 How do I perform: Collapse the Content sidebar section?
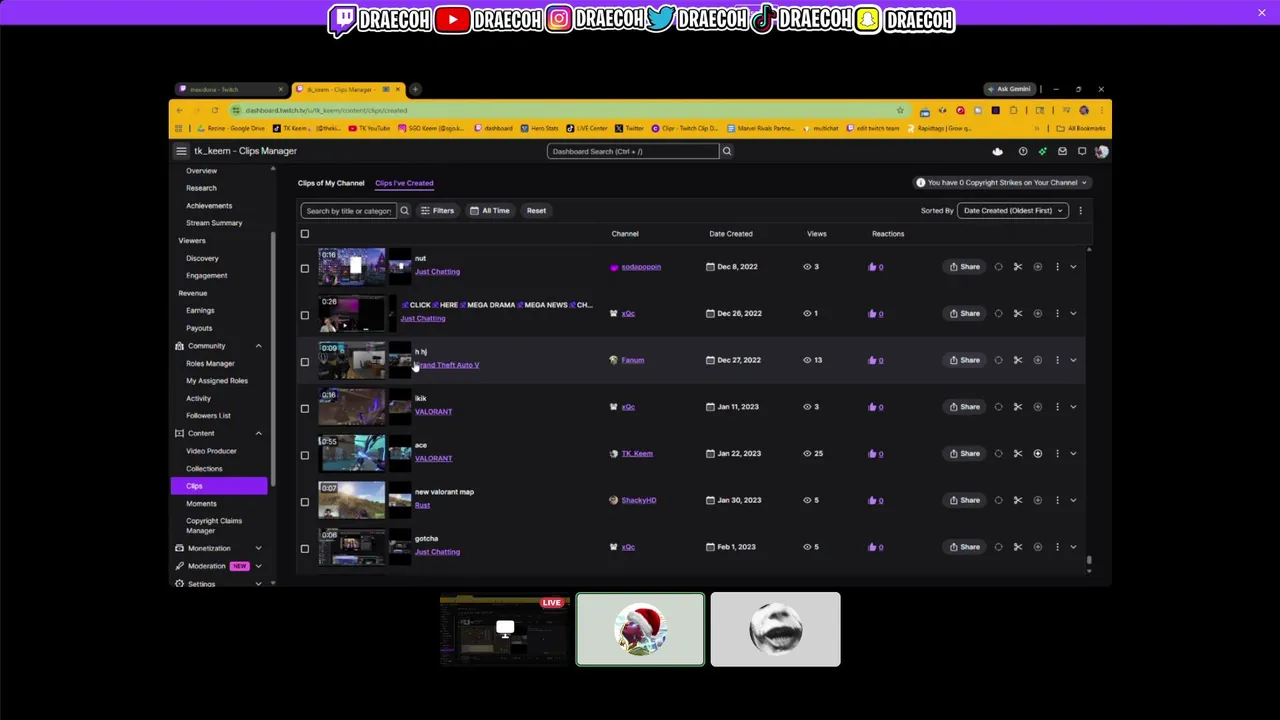(x=258, y=433)
